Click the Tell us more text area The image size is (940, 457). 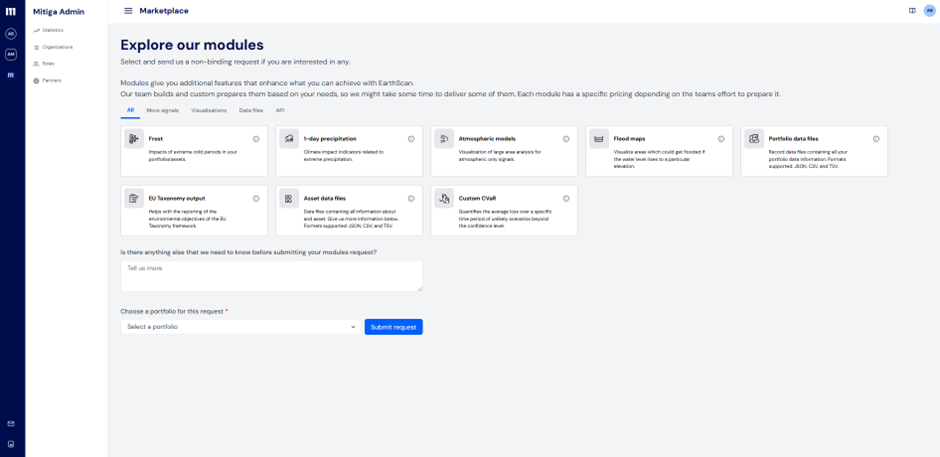click(270, 276)
